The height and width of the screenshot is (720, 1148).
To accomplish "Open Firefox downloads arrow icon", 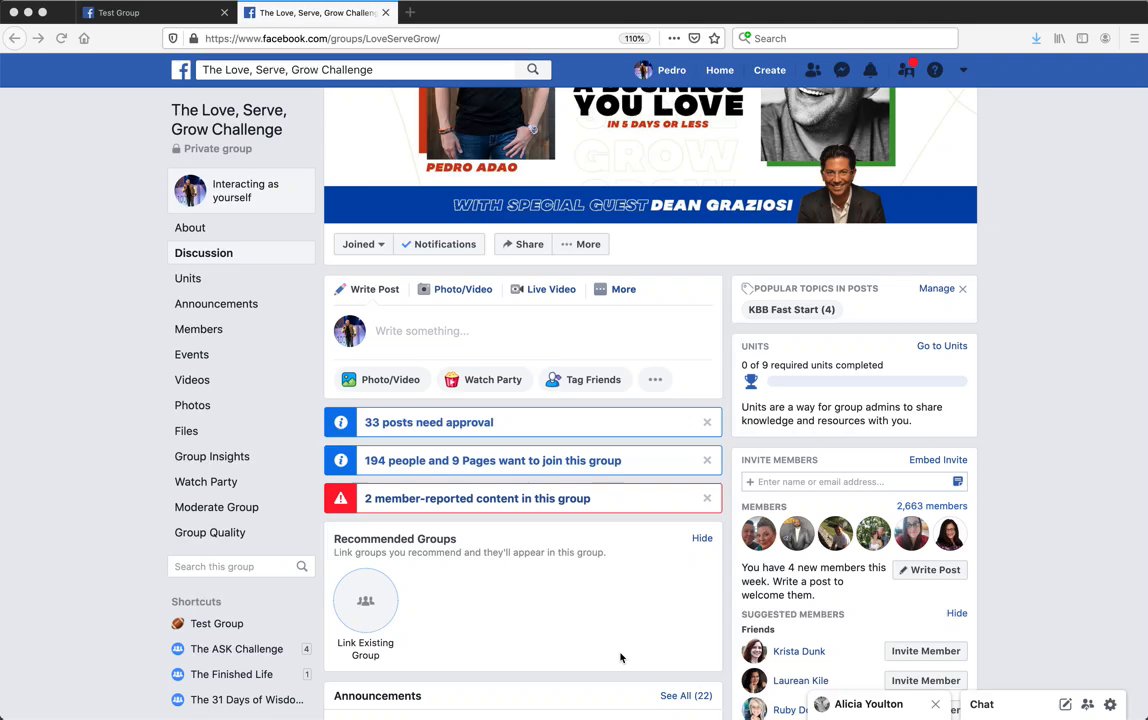I will (x=1036, y=38).
